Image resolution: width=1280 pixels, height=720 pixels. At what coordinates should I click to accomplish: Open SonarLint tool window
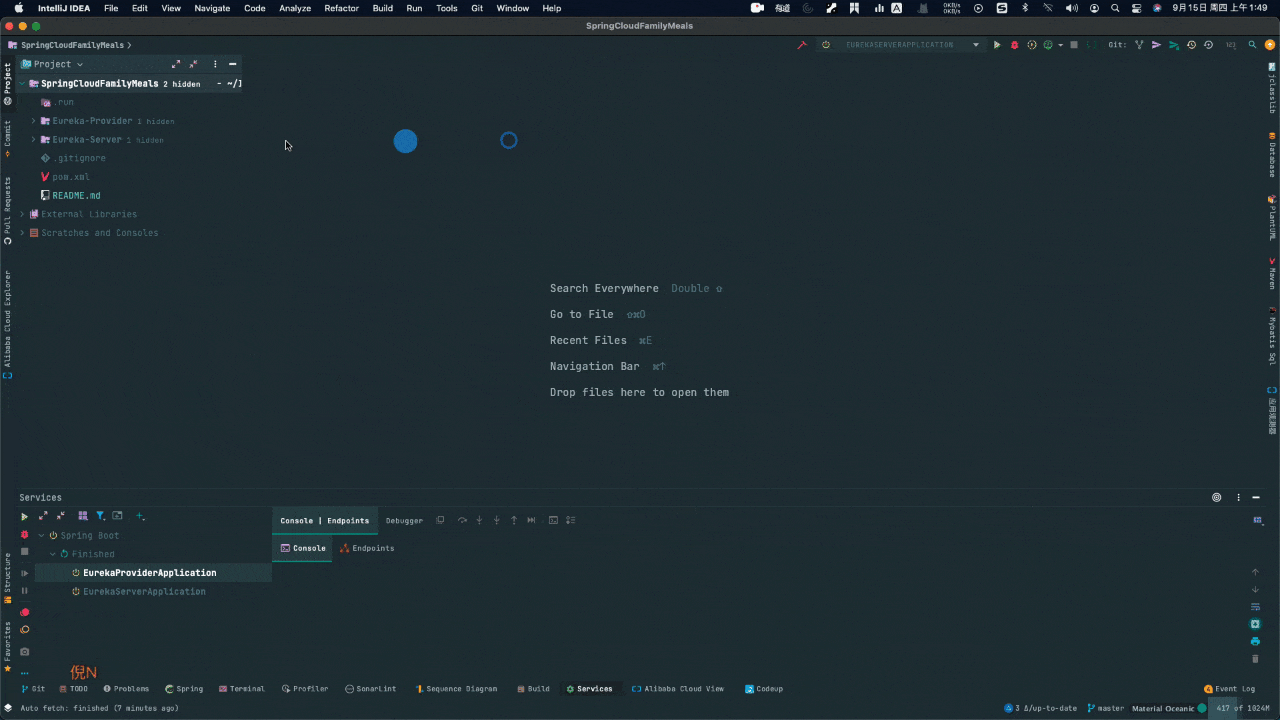(x=370, y=689)
